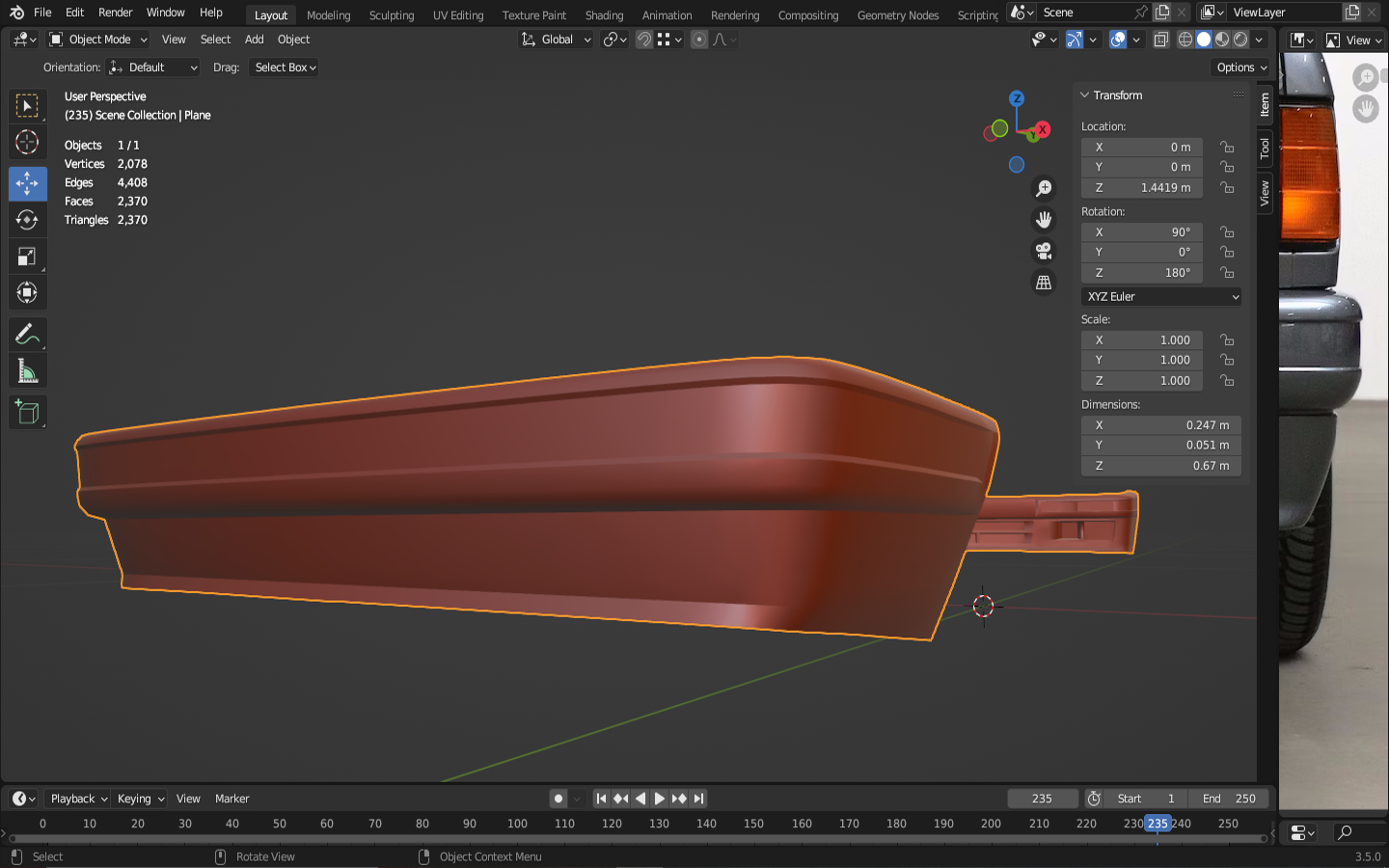Viewport: 1389px width, 868px height.
Task: Click the pan view hand icon
Action: point(1044,220)
